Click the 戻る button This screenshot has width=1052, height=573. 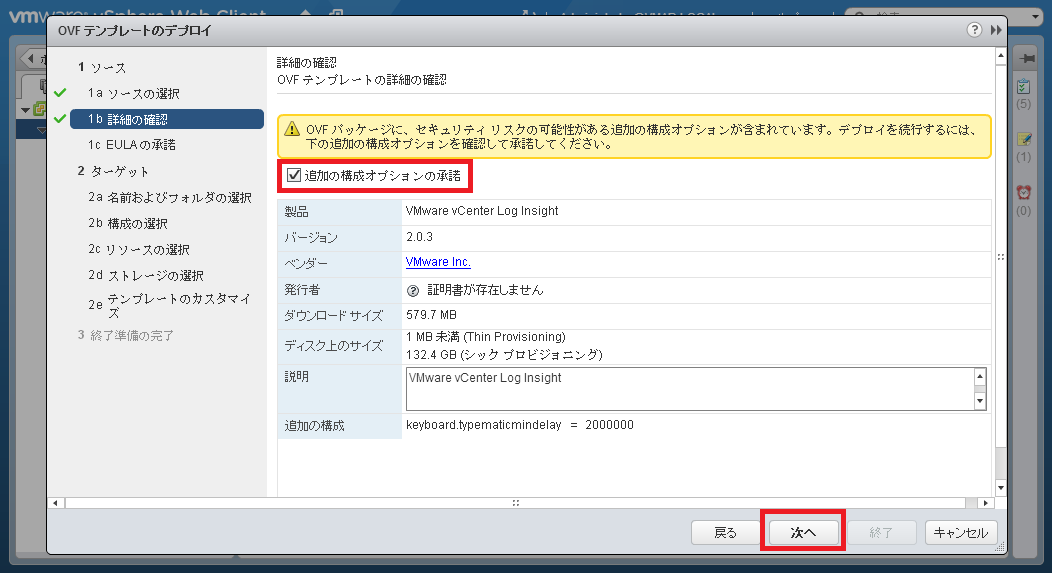click(x=725, y=533)
